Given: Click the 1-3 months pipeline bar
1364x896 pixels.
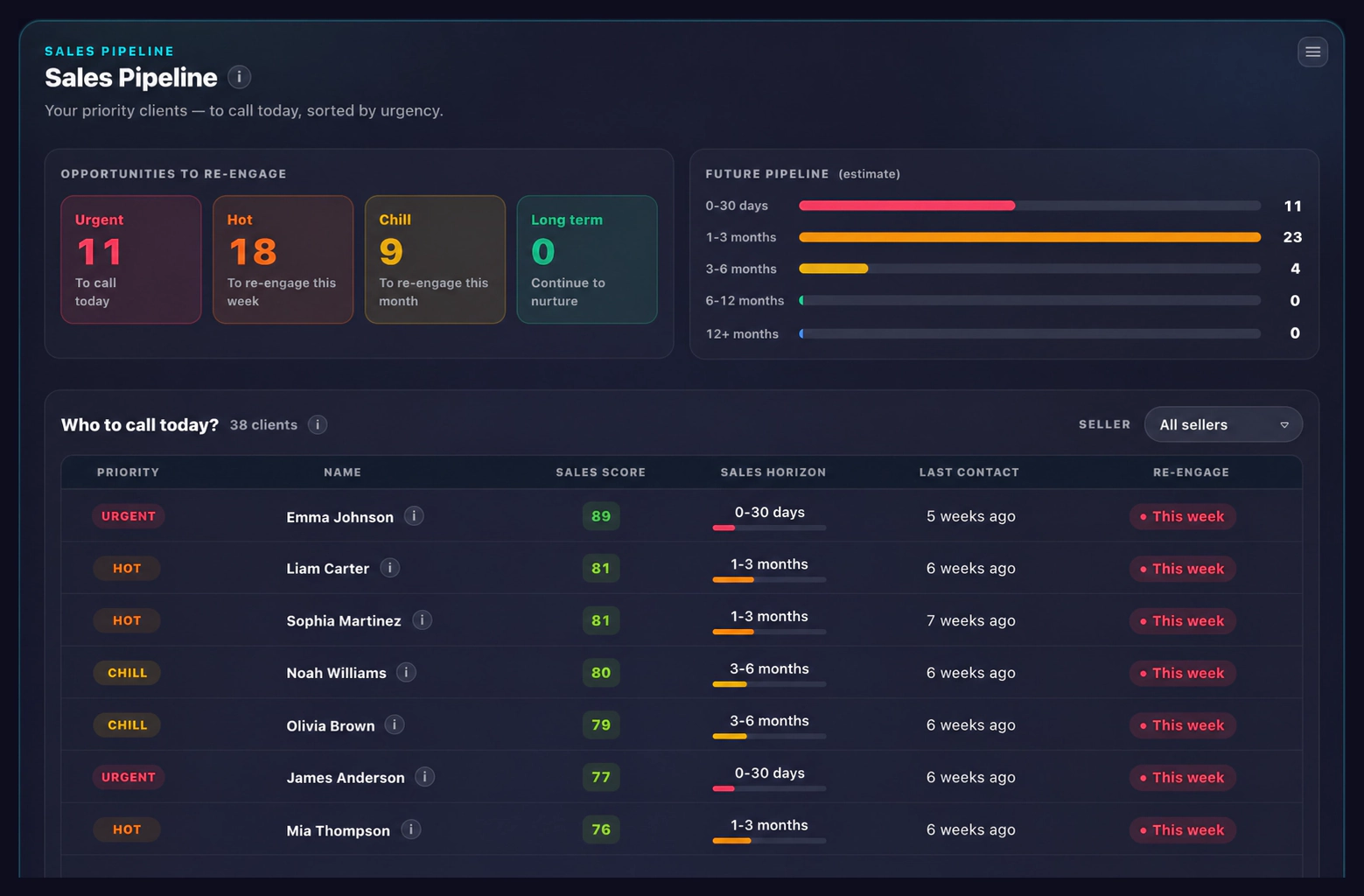Looking at the screenshot, I should [x=1030, y=237].
